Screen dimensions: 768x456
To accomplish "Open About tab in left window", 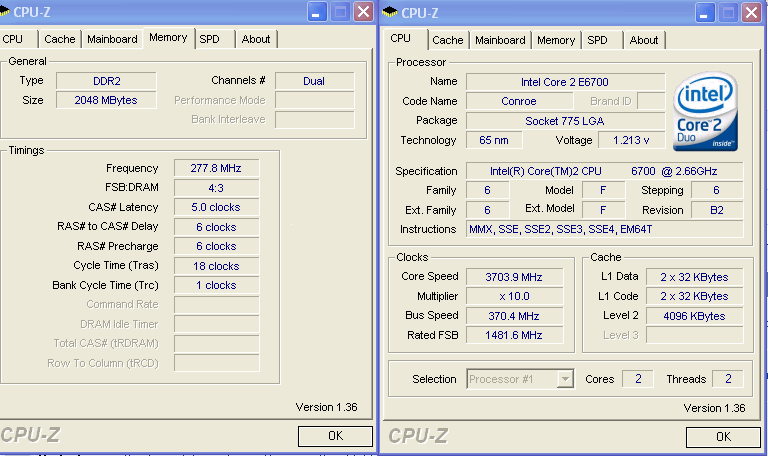I will (x=256, y=39).
